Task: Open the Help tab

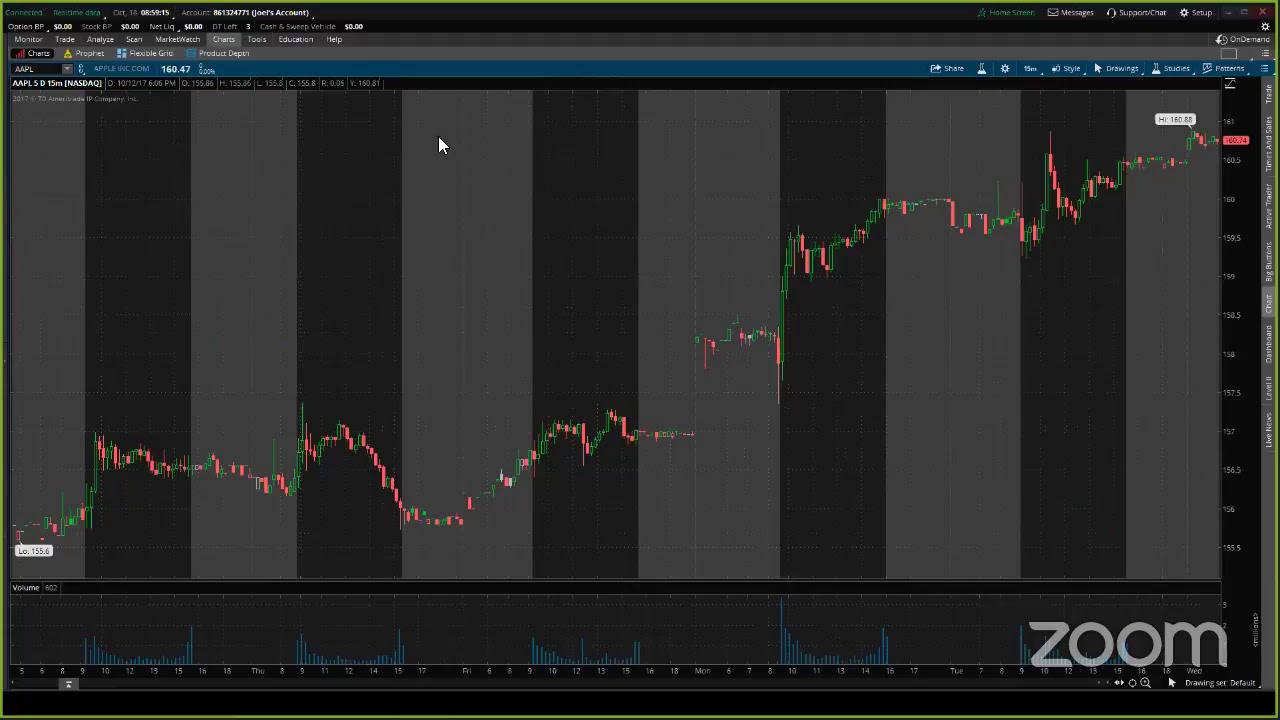Action: (x=334, y=39)
